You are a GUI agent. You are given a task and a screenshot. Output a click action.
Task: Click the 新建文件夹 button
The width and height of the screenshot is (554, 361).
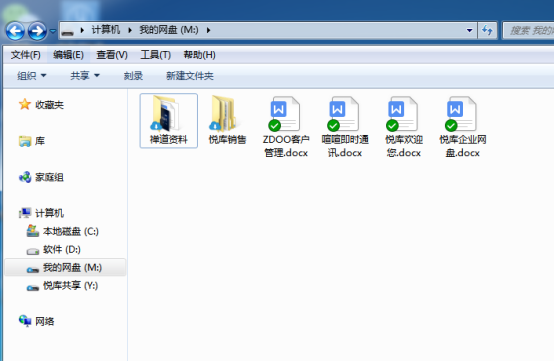pyautogui.click(x=190, y=76)
